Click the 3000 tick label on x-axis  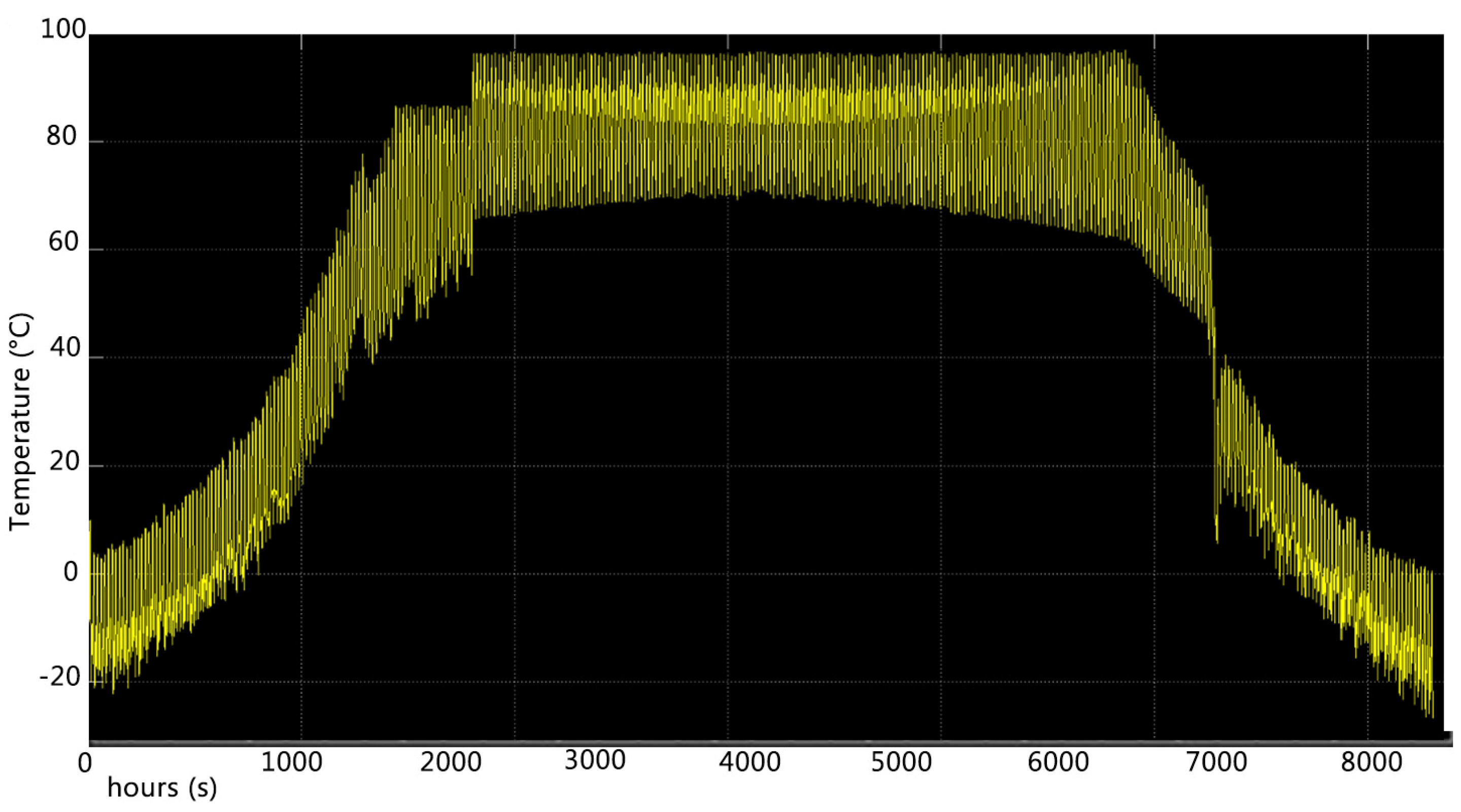595,760
